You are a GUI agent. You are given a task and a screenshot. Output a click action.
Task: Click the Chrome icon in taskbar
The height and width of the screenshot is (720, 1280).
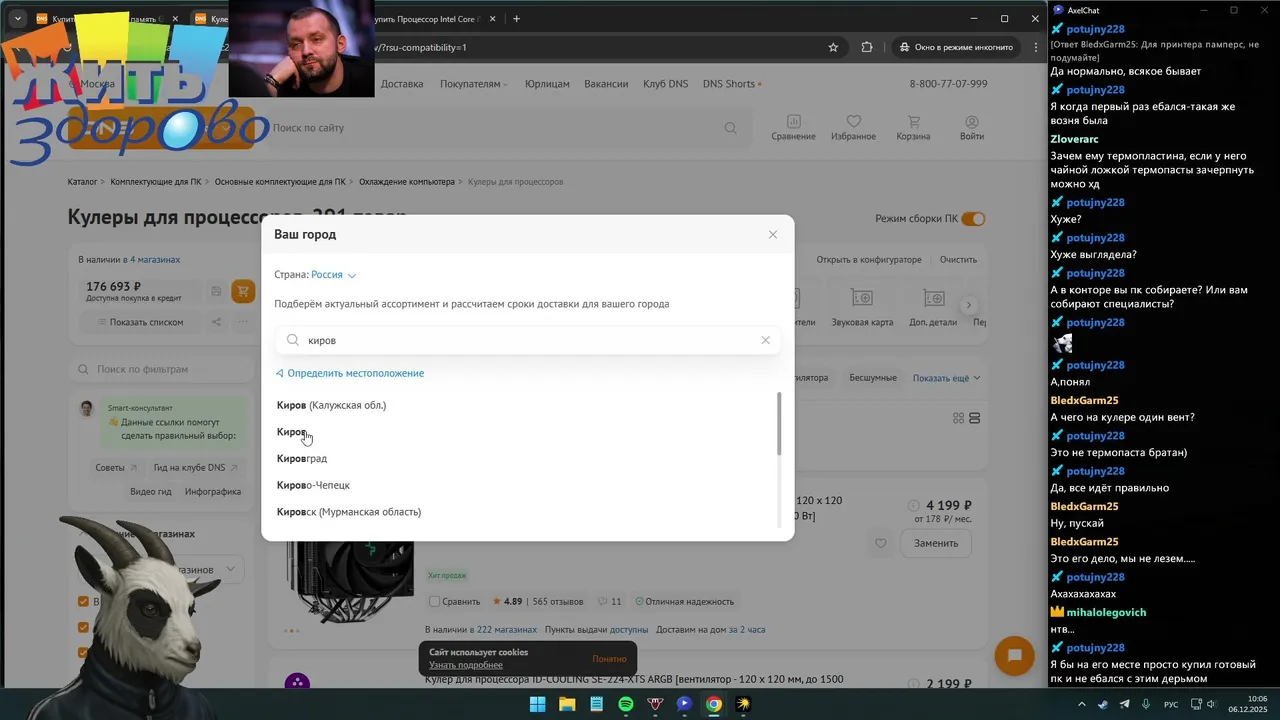(713, 704)
